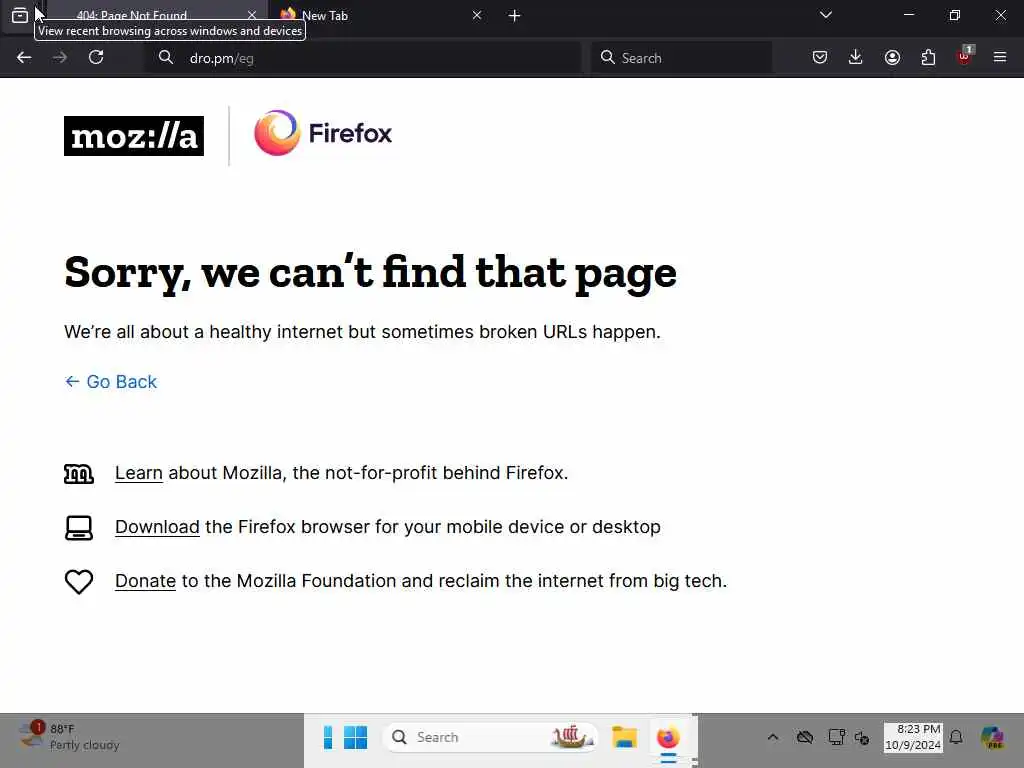Open the Downloads panel

pos(856,57)
